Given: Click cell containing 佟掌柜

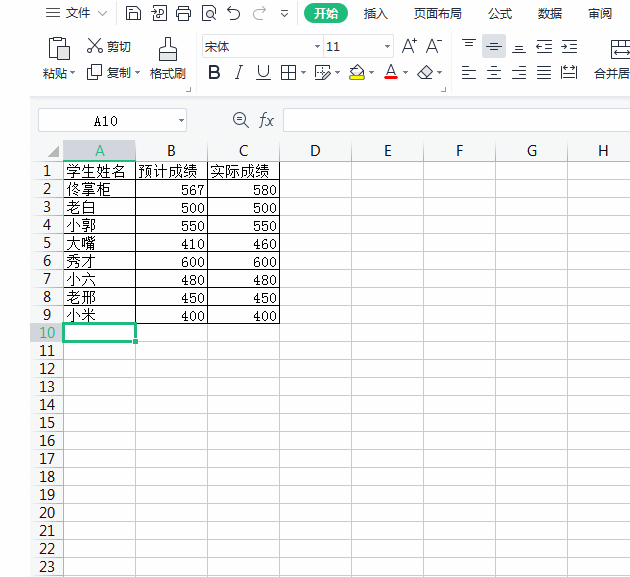Looking at the screenshot, I should pos(99,189).
